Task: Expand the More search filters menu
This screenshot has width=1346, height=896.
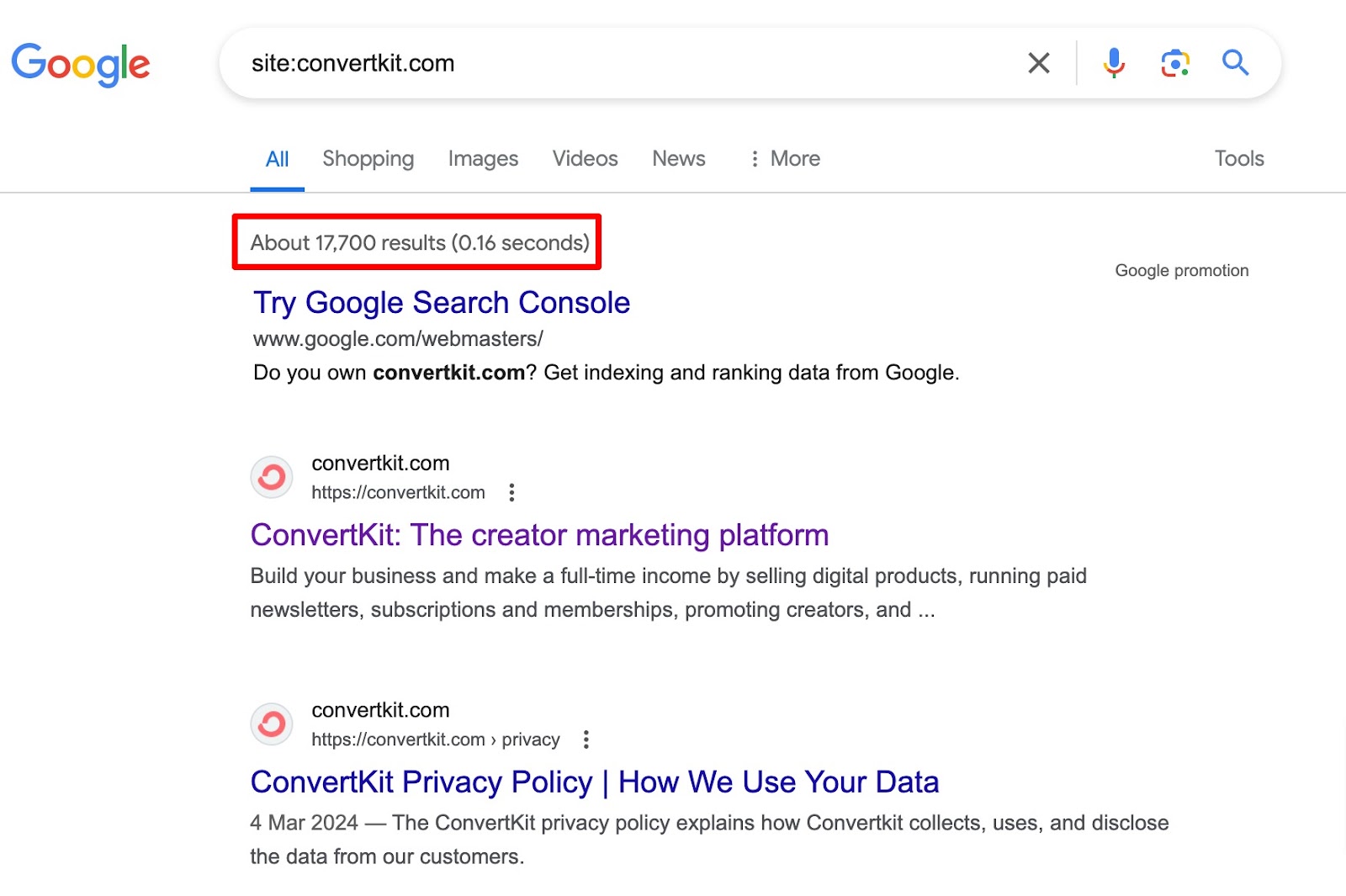Action: pyautogui.click(x=784, y=158)
